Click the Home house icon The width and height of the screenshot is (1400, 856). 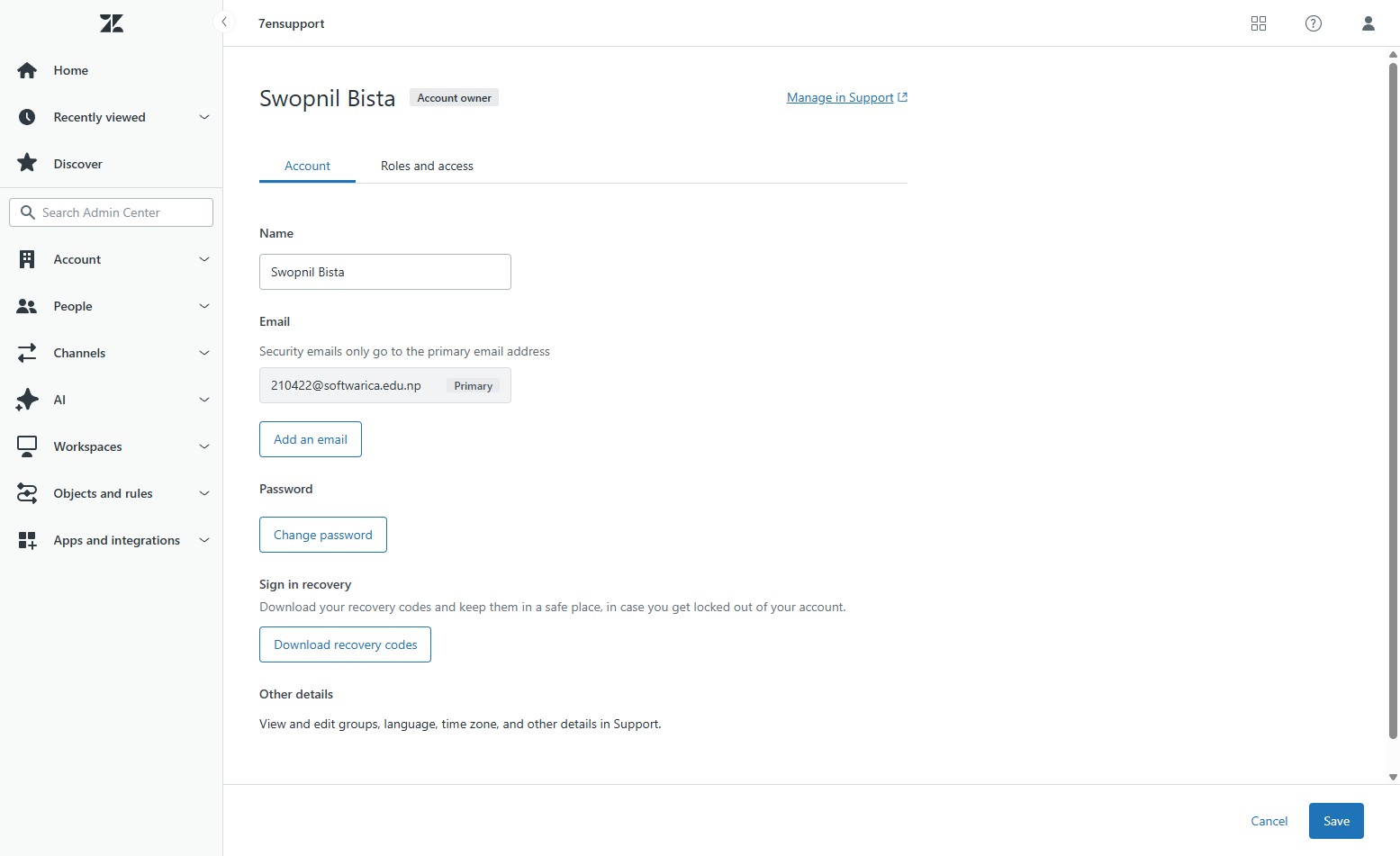coord(27,70)
